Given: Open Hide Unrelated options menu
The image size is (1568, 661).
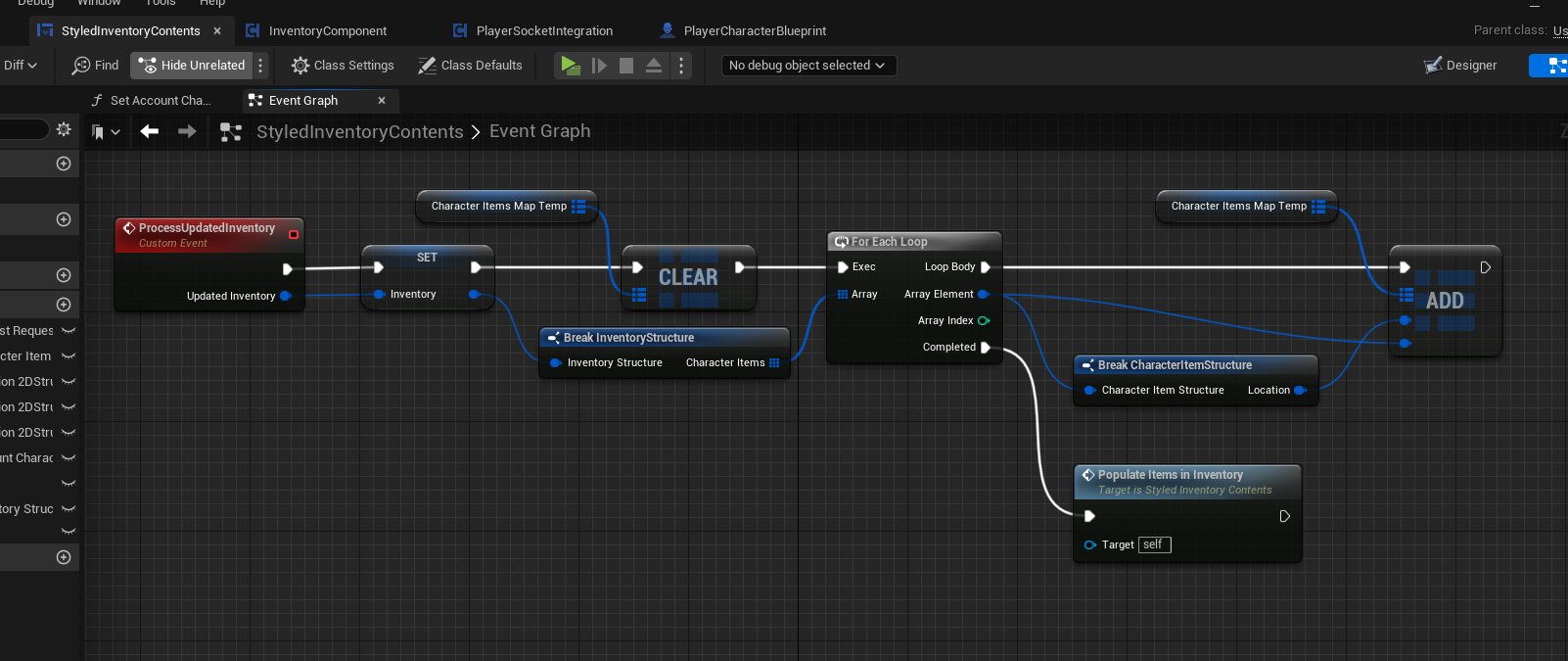Looking at the screenshot, I should 260,66.
